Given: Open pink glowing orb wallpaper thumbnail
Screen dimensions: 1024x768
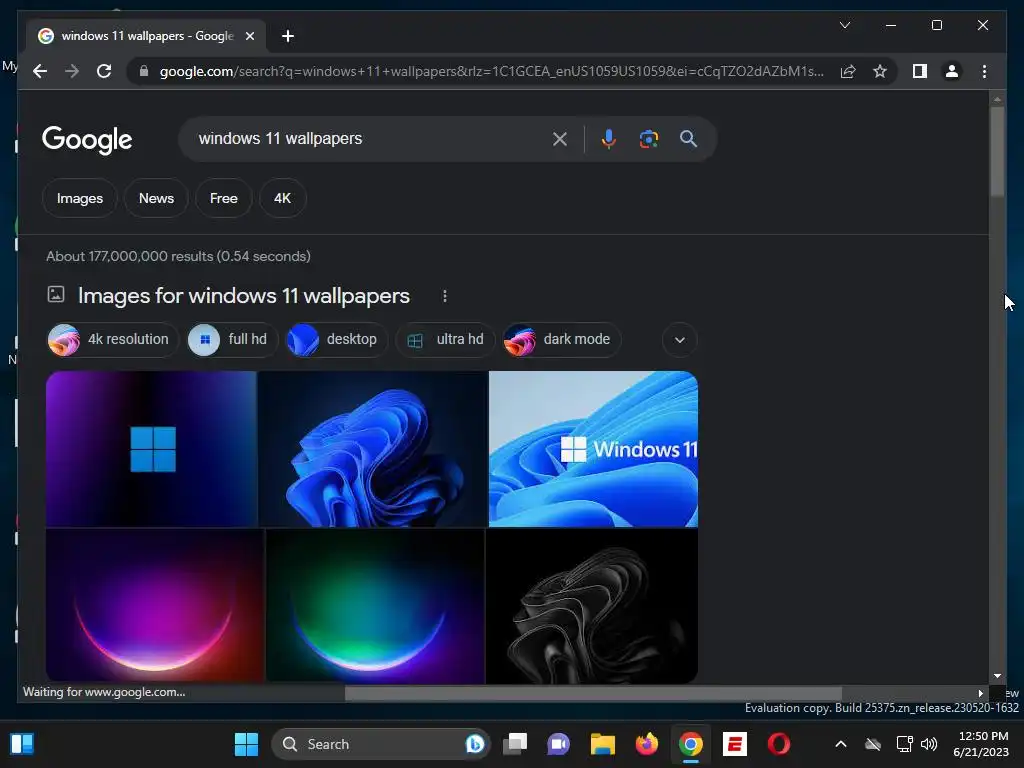Looking at the screenshot, I should pyautogui.click(x=155, y=605).
